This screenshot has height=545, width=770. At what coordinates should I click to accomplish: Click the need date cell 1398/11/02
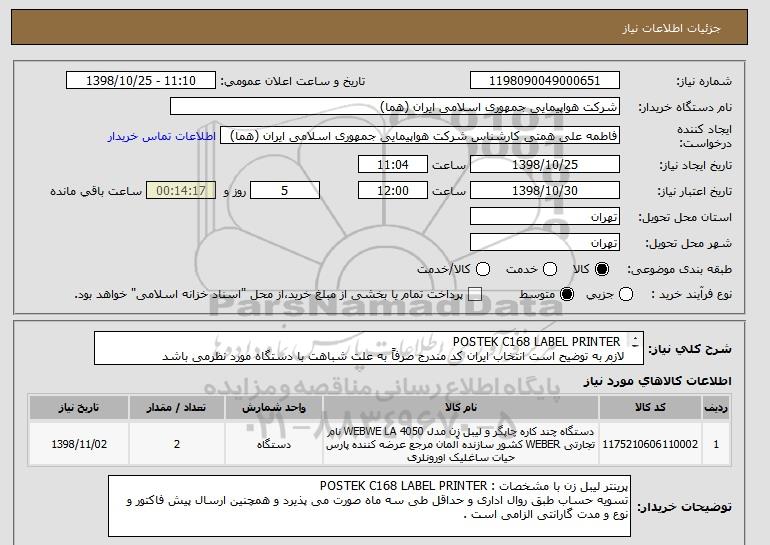tap(79, 444)
